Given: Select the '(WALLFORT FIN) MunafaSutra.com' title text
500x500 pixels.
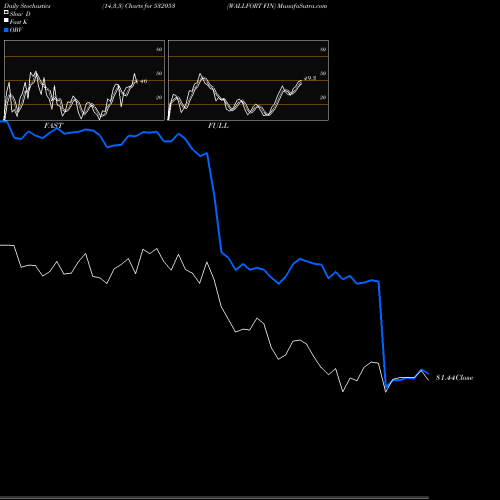Looking at the screenshot, I should (x=277, y=6).
